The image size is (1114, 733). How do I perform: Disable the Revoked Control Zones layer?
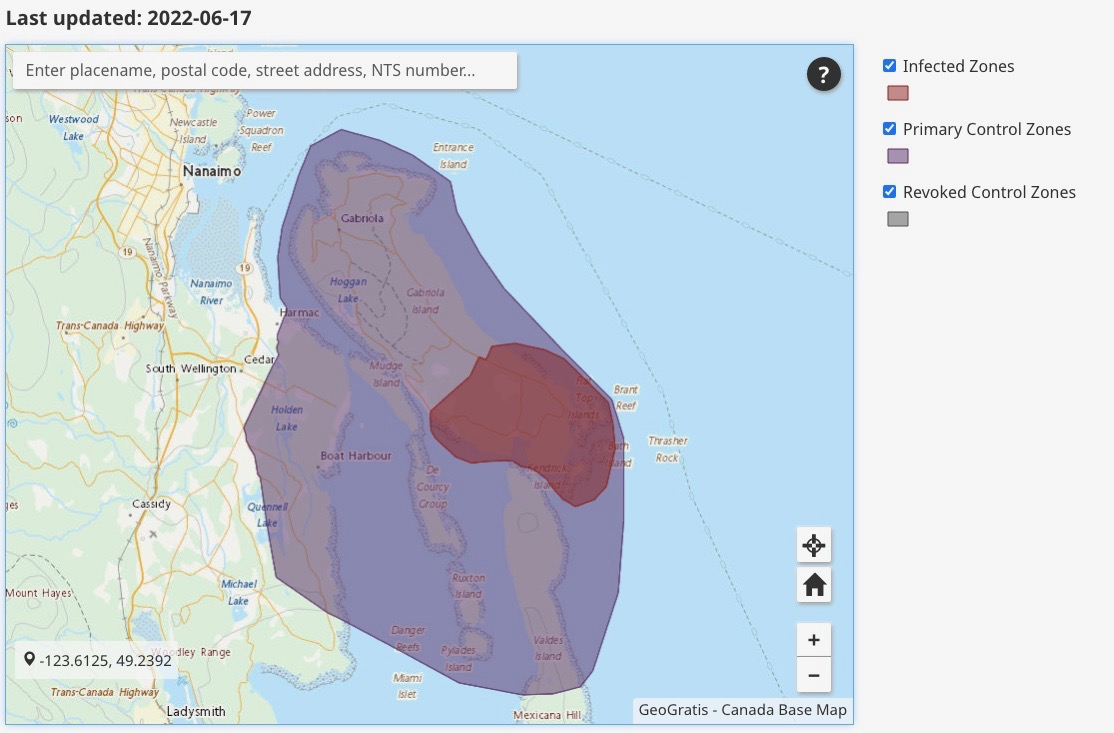pyautogui.click(x=889, y=192)
